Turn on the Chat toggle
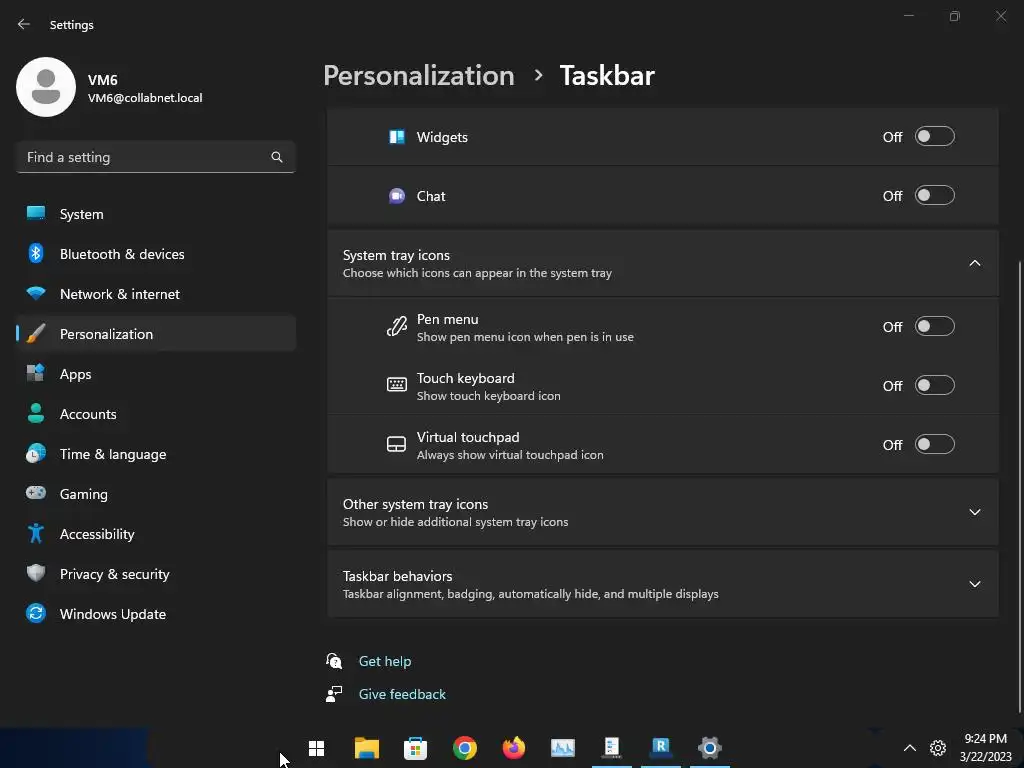Screen dimensions: 1024x768 [x=935, y=195]
